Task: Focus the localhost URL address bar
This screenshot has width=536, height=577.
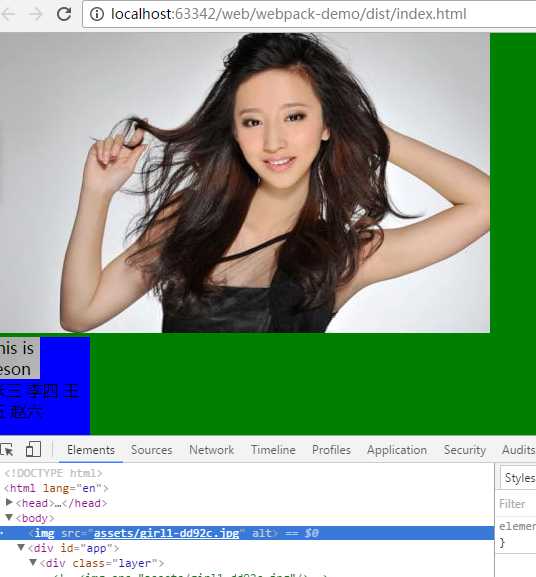Action: tap(309, 14)
